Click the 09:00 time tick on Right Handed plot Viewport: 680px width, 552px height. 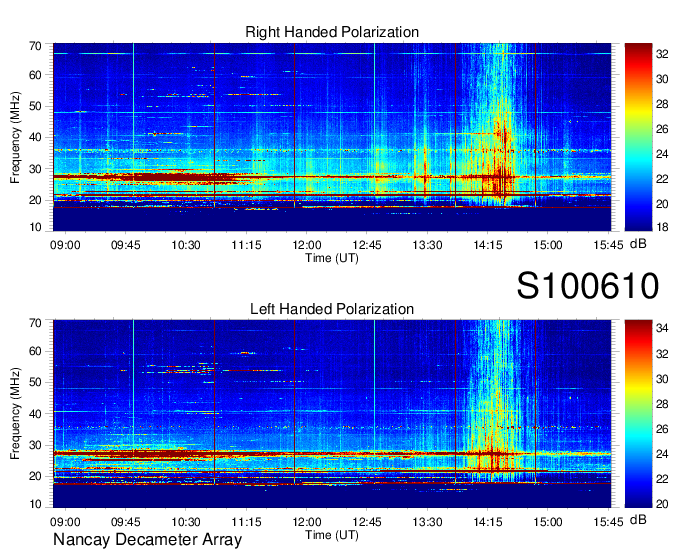pos(65,245)
